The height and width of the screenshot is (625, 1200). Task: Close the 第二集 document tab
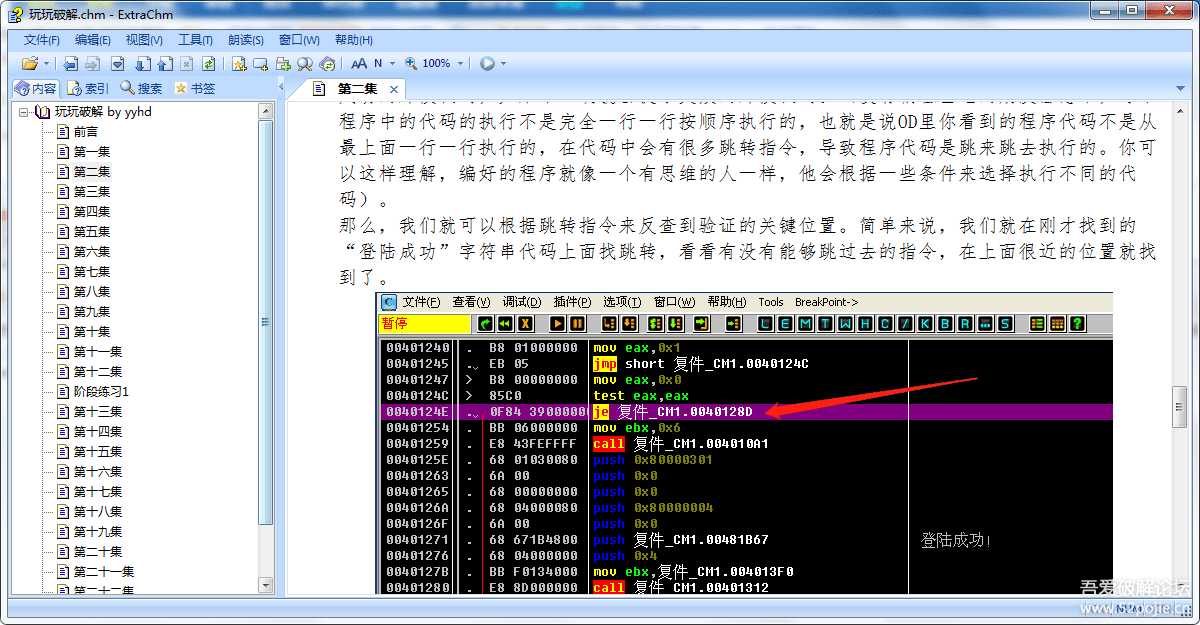tap(394, 89)
